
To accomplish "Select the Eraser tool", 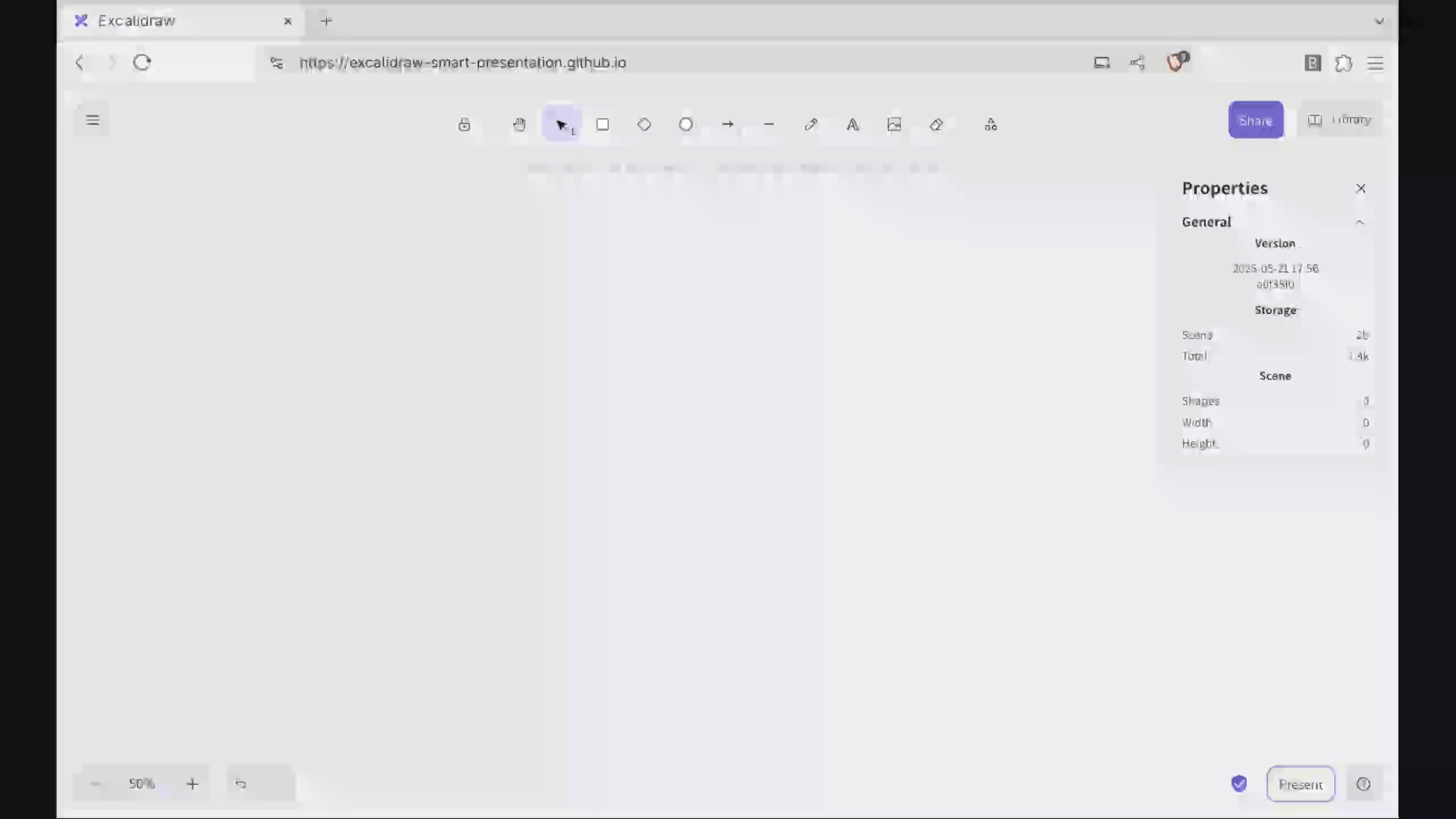I will click(936, 125).
